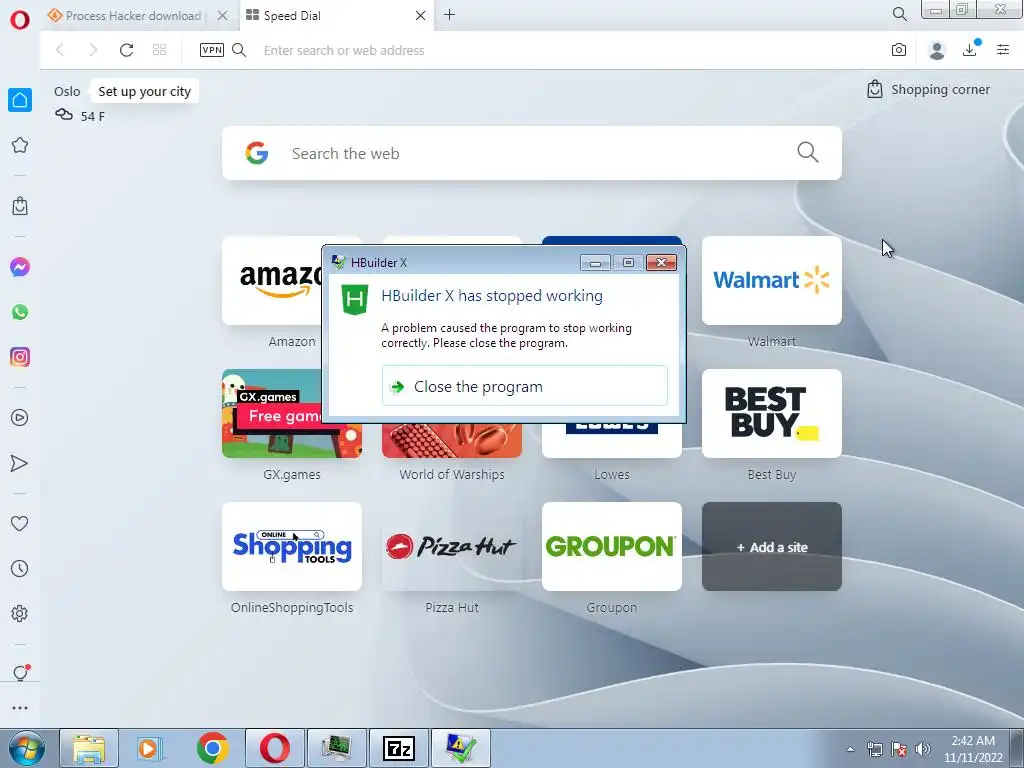The width and height of the screenshot is (1024, 768).
Task: Open the downloads icon
Action: (971, 49)
